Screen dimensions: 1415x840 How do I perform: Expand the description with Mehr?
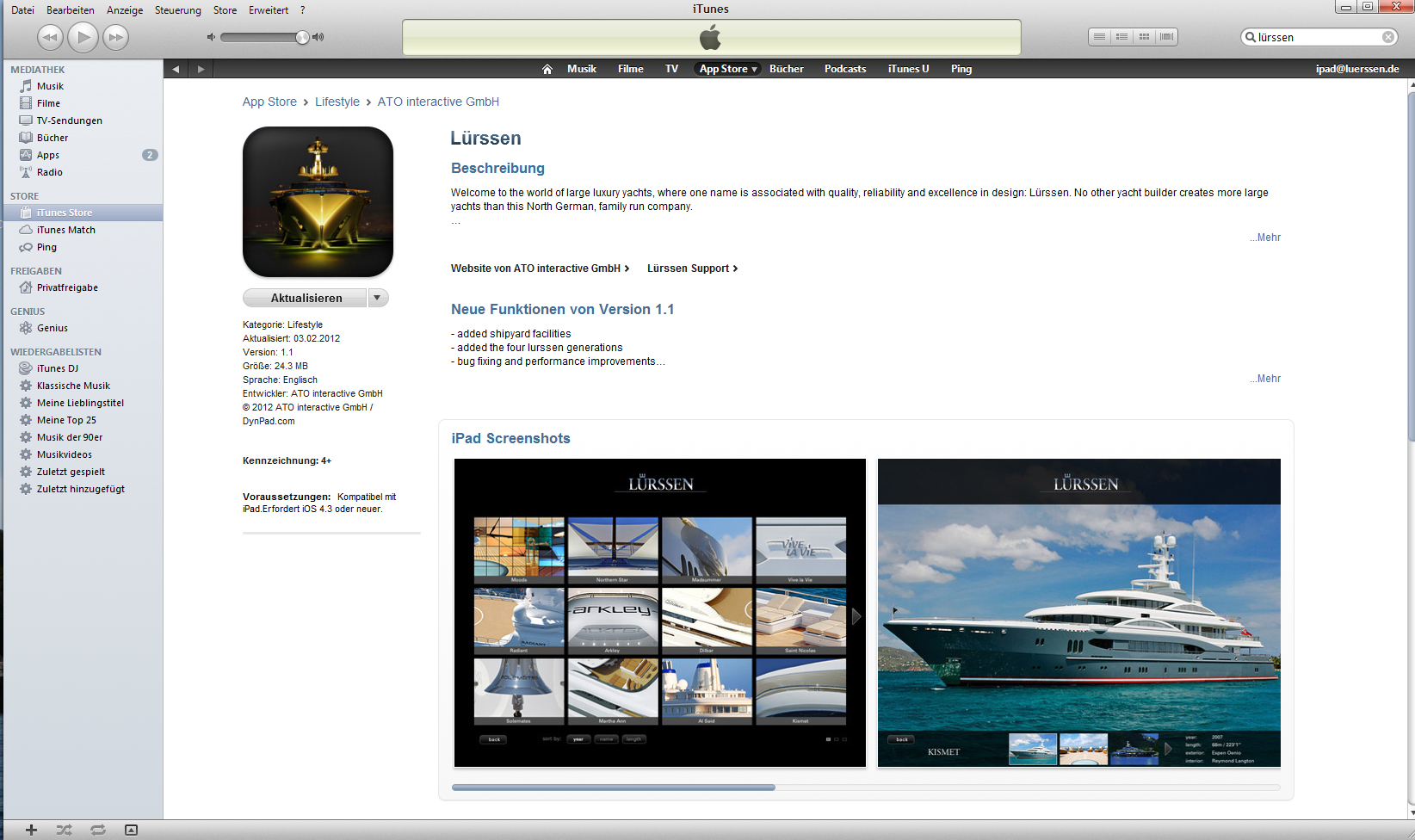[1266, 238]
